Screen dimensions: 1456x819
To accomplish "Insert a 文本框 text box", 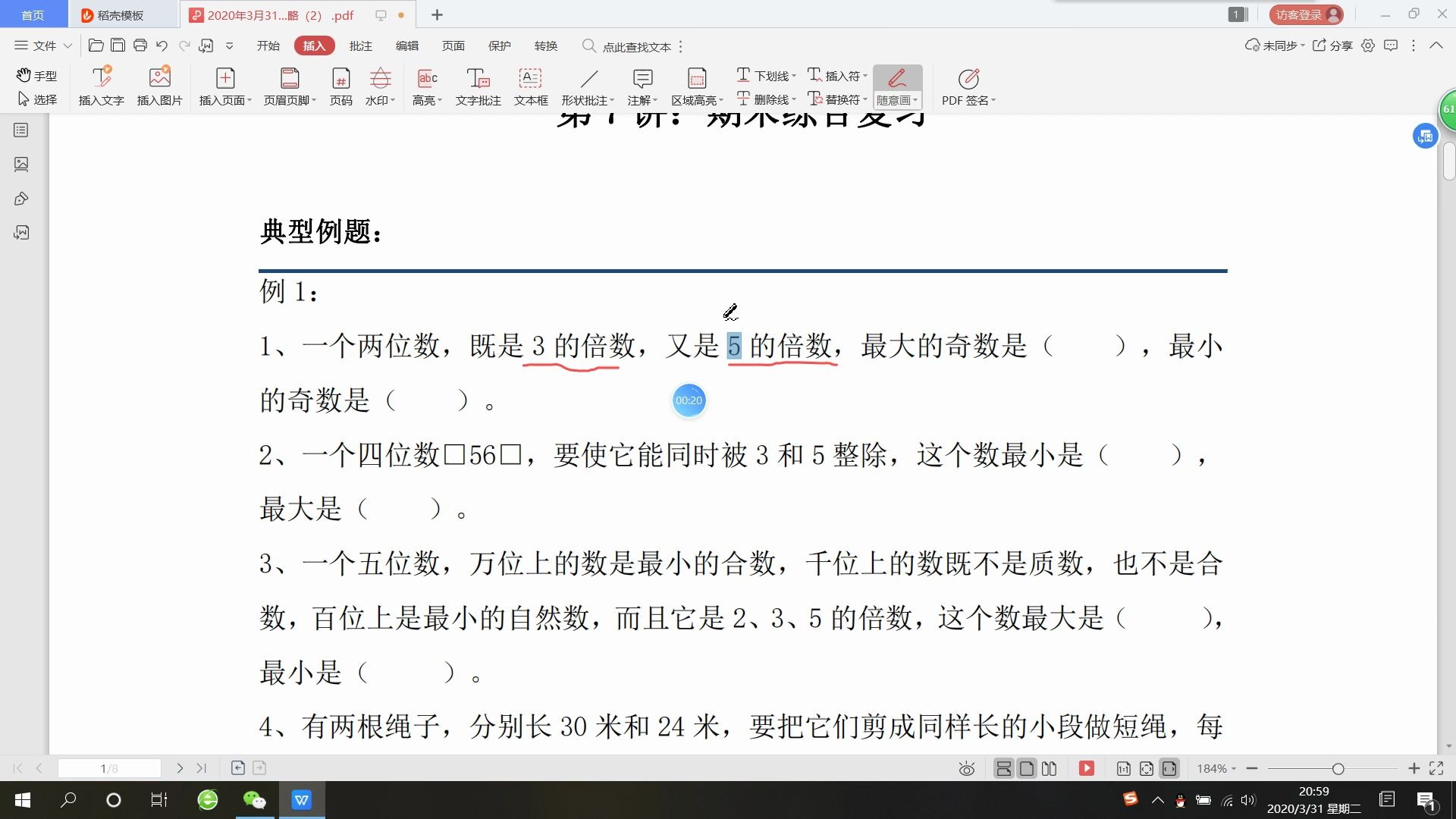I will tap(530, 85).
